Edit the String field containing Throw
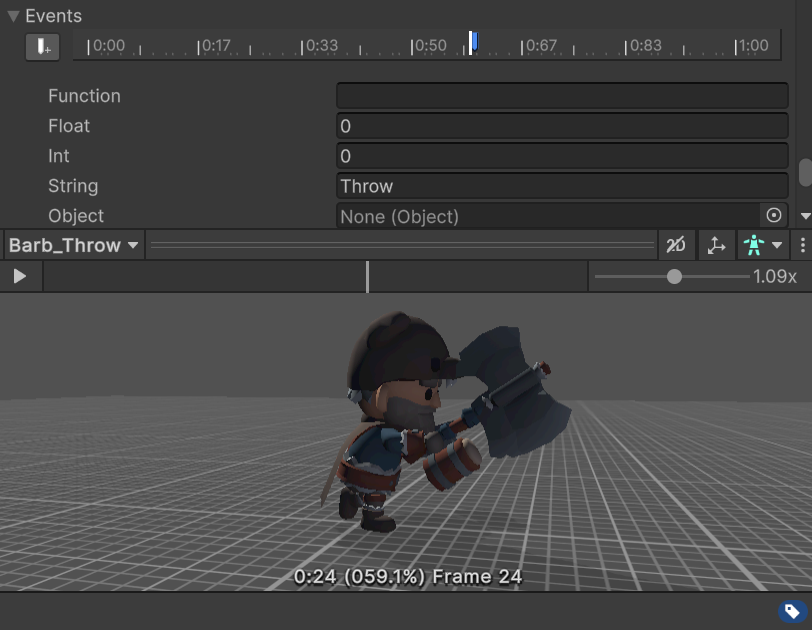The image size is (812, 630). [x=562, y=186]
